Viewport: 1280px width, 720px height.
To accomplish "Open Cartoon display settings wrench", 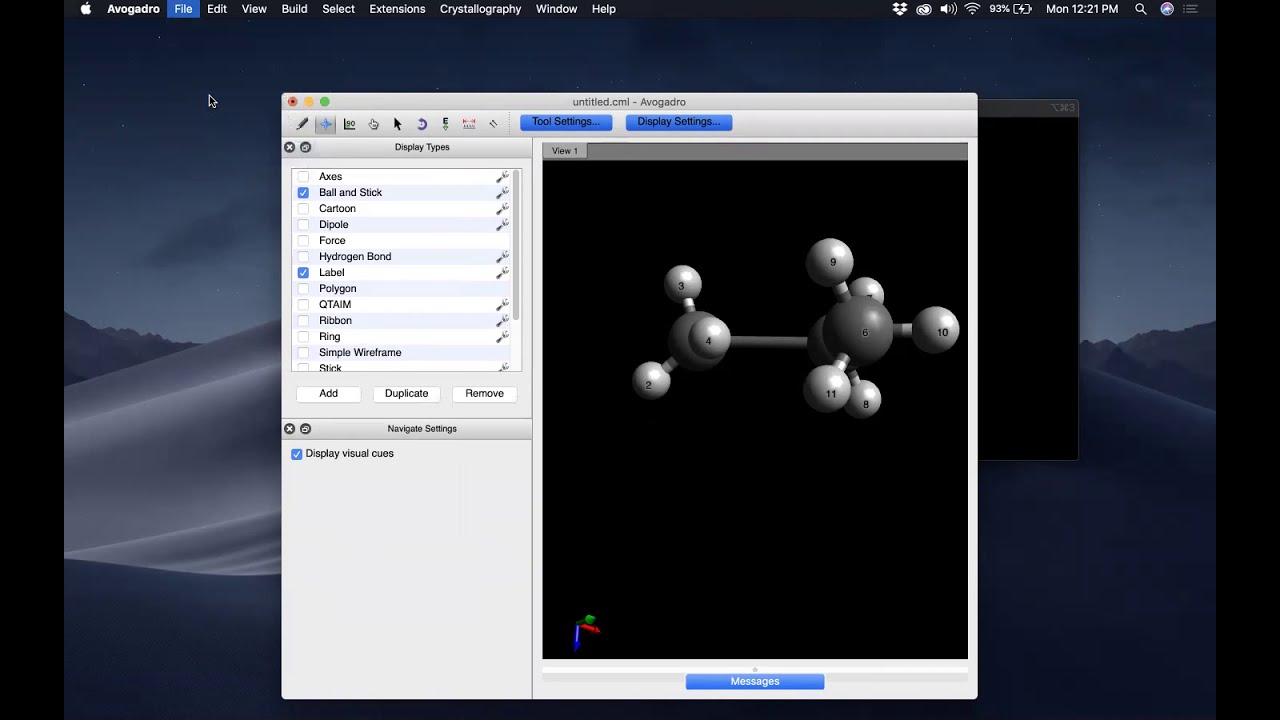I will (503, 208).
